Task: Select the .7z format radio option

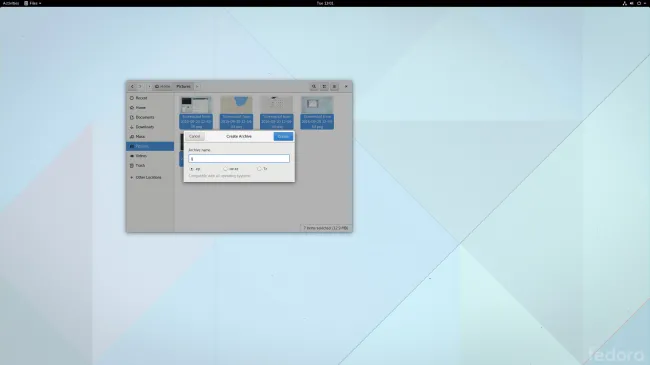Action: (262, 169)
